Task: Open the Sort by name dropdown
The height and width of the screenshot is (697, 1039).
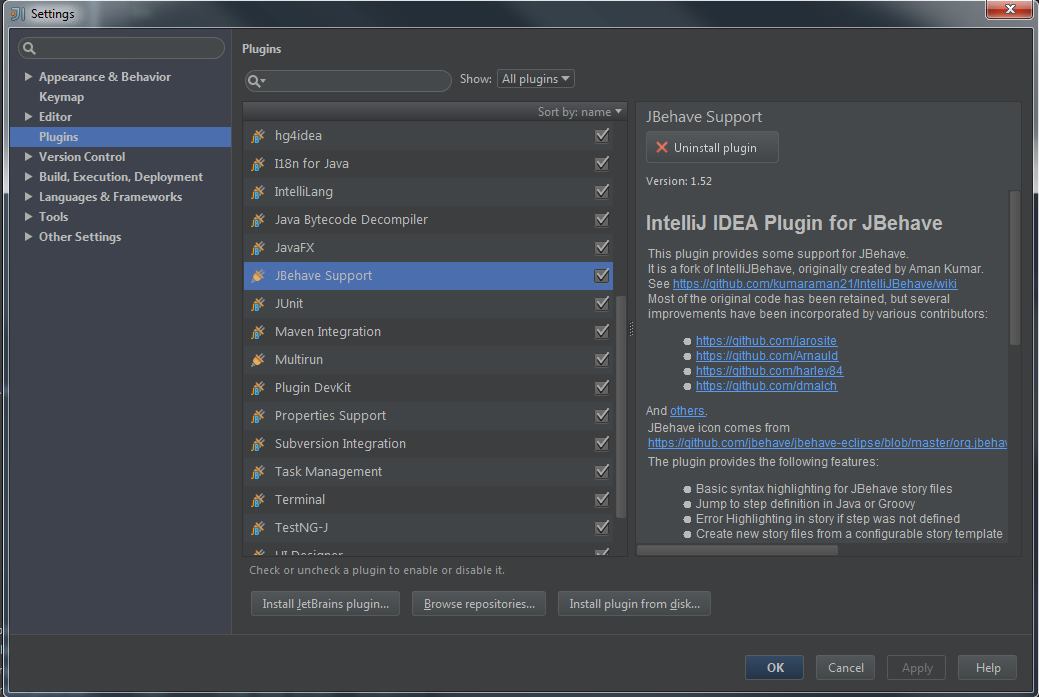Action: [580, 112]
